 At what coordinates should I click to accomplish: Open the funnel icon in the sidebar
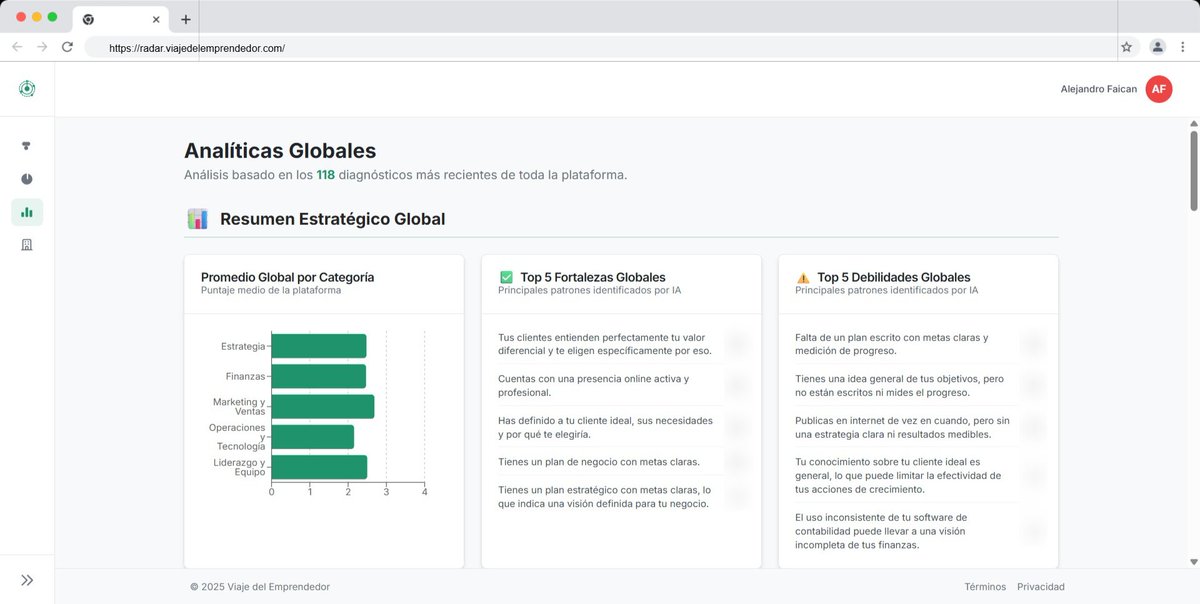coord(27,146)
